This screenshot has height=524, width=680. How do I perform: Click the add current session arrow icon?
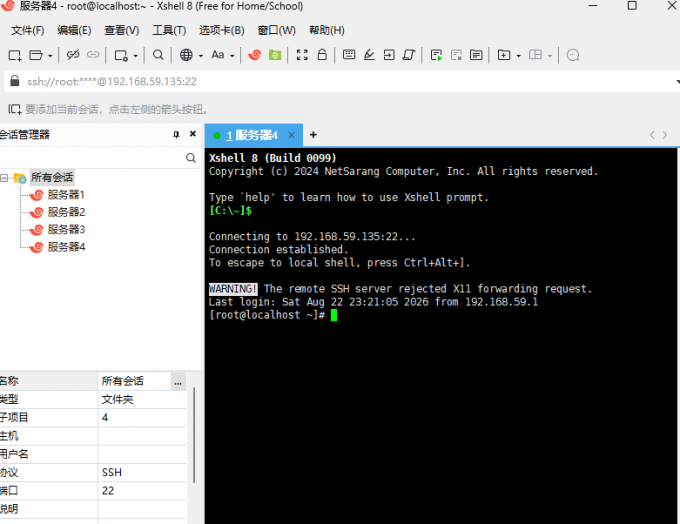[14, 109]
